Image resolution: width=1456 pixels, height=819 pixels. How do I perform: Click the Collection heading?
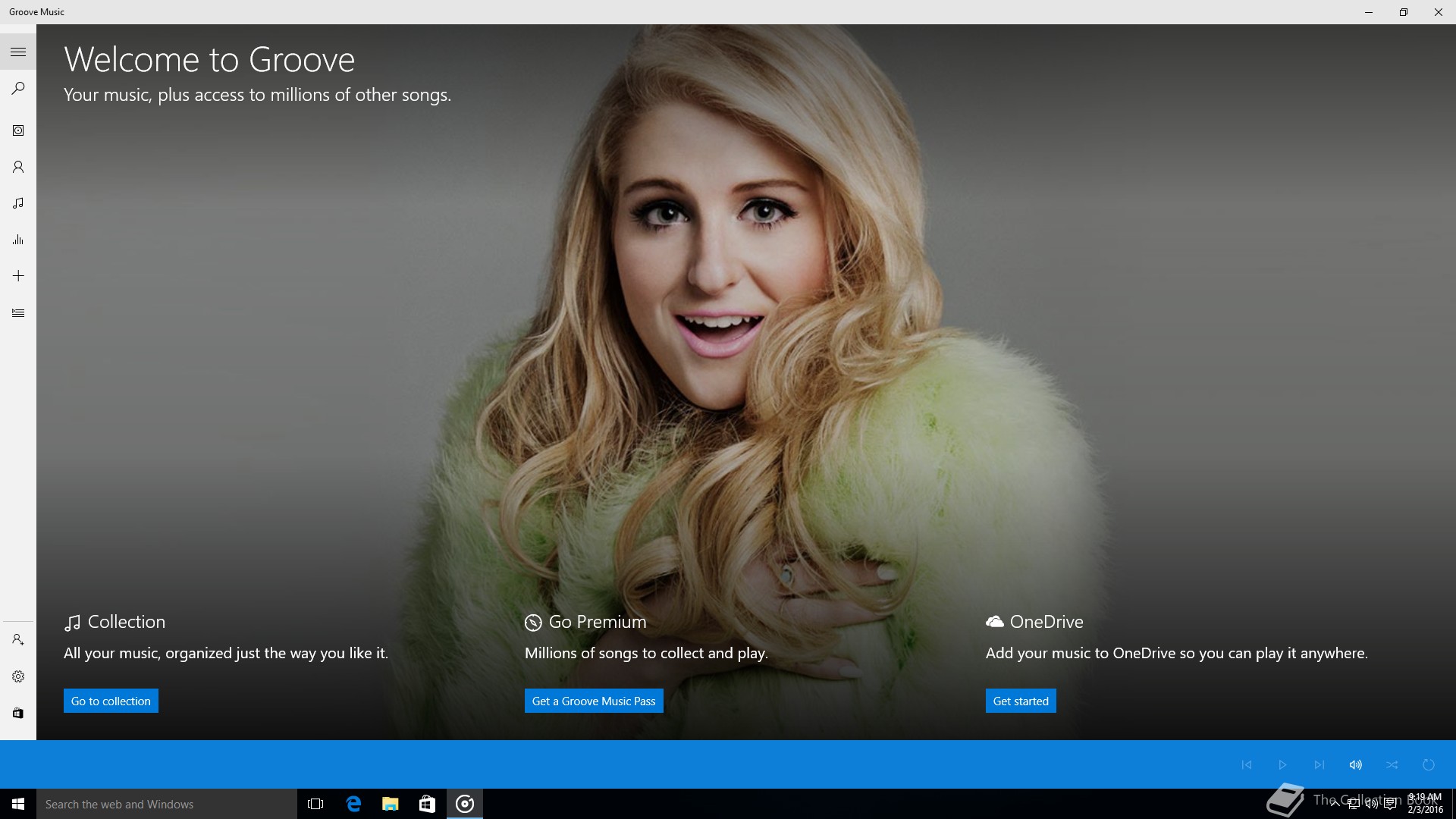pos(126,622)
